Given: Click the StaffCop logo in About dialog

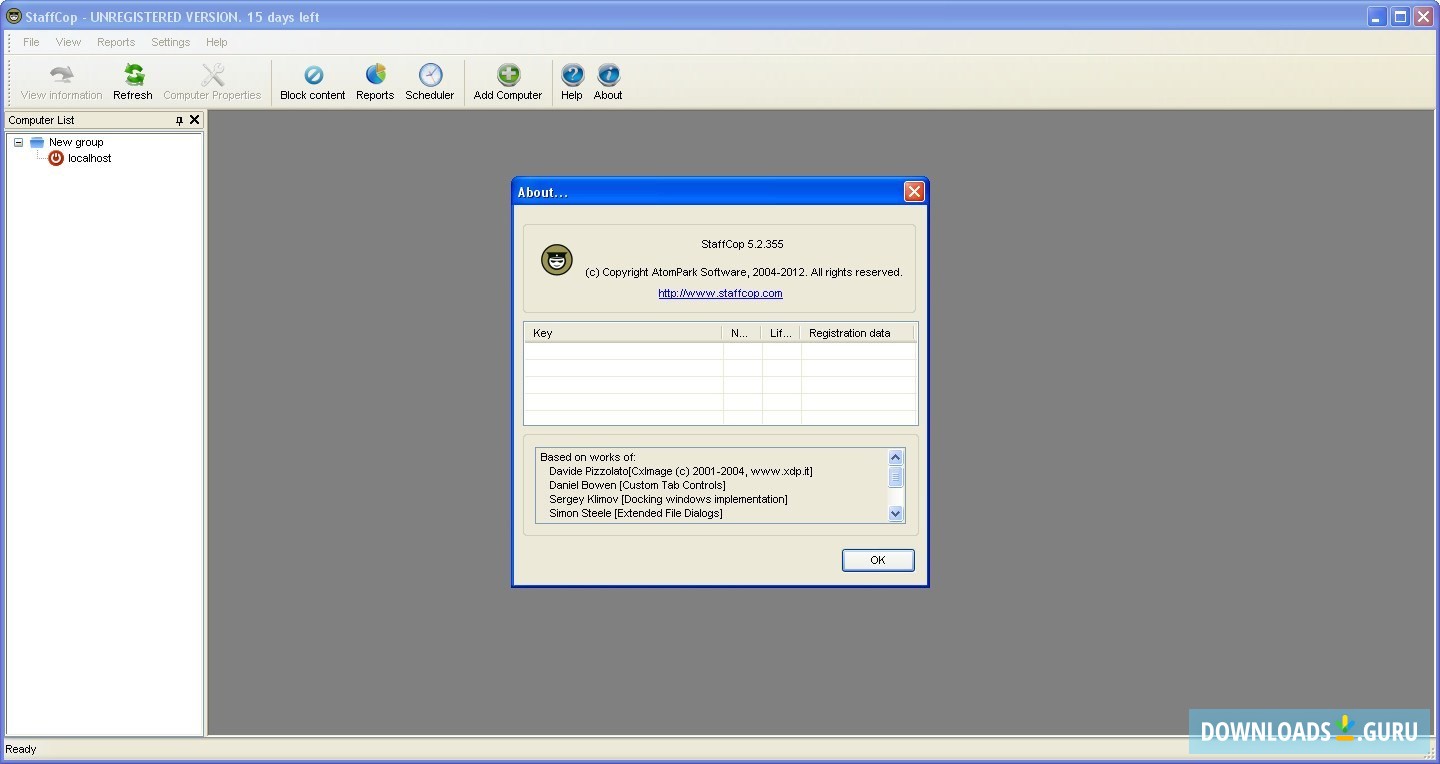Looking at the screenshot, I should (557, 260).
